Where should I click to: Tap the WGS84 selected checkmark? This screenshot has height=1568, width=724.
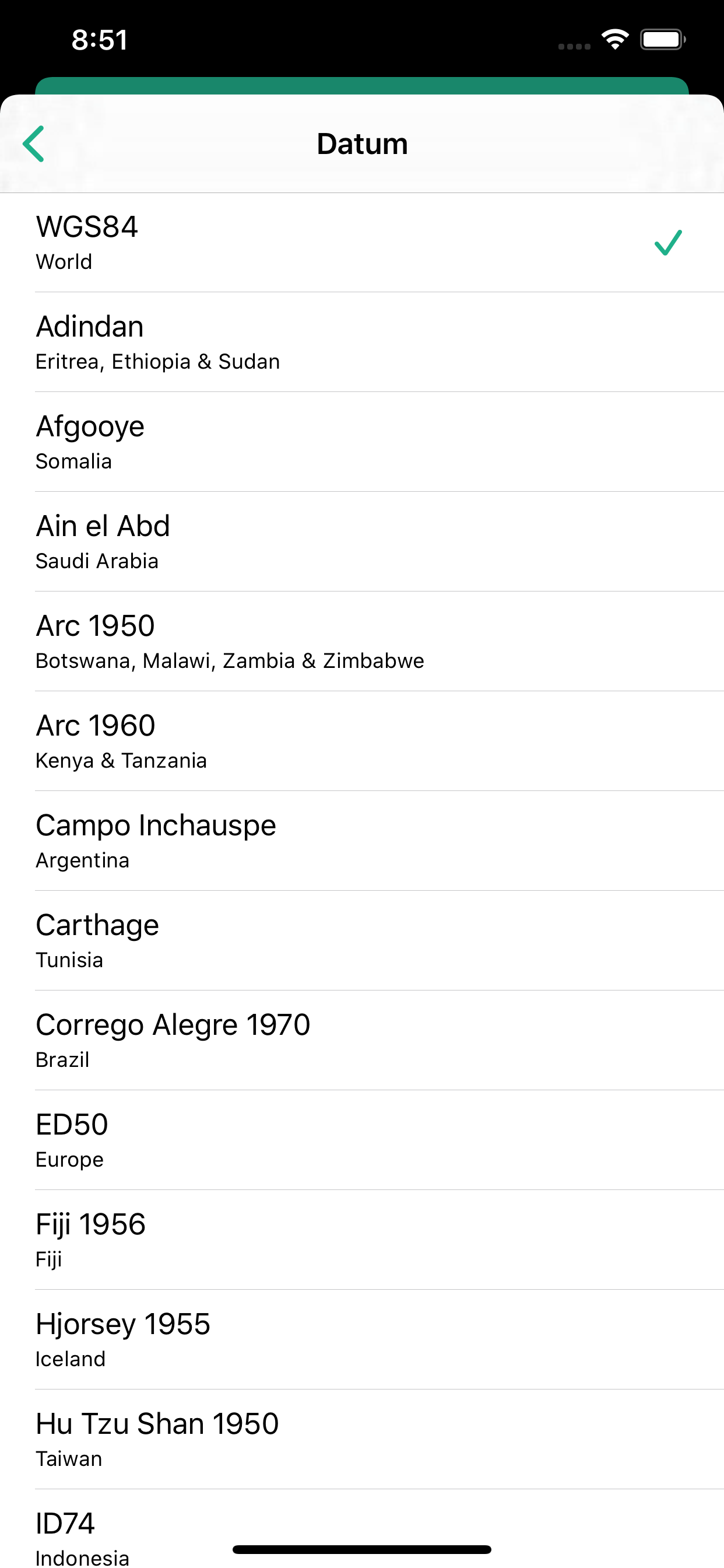point(668,243)
